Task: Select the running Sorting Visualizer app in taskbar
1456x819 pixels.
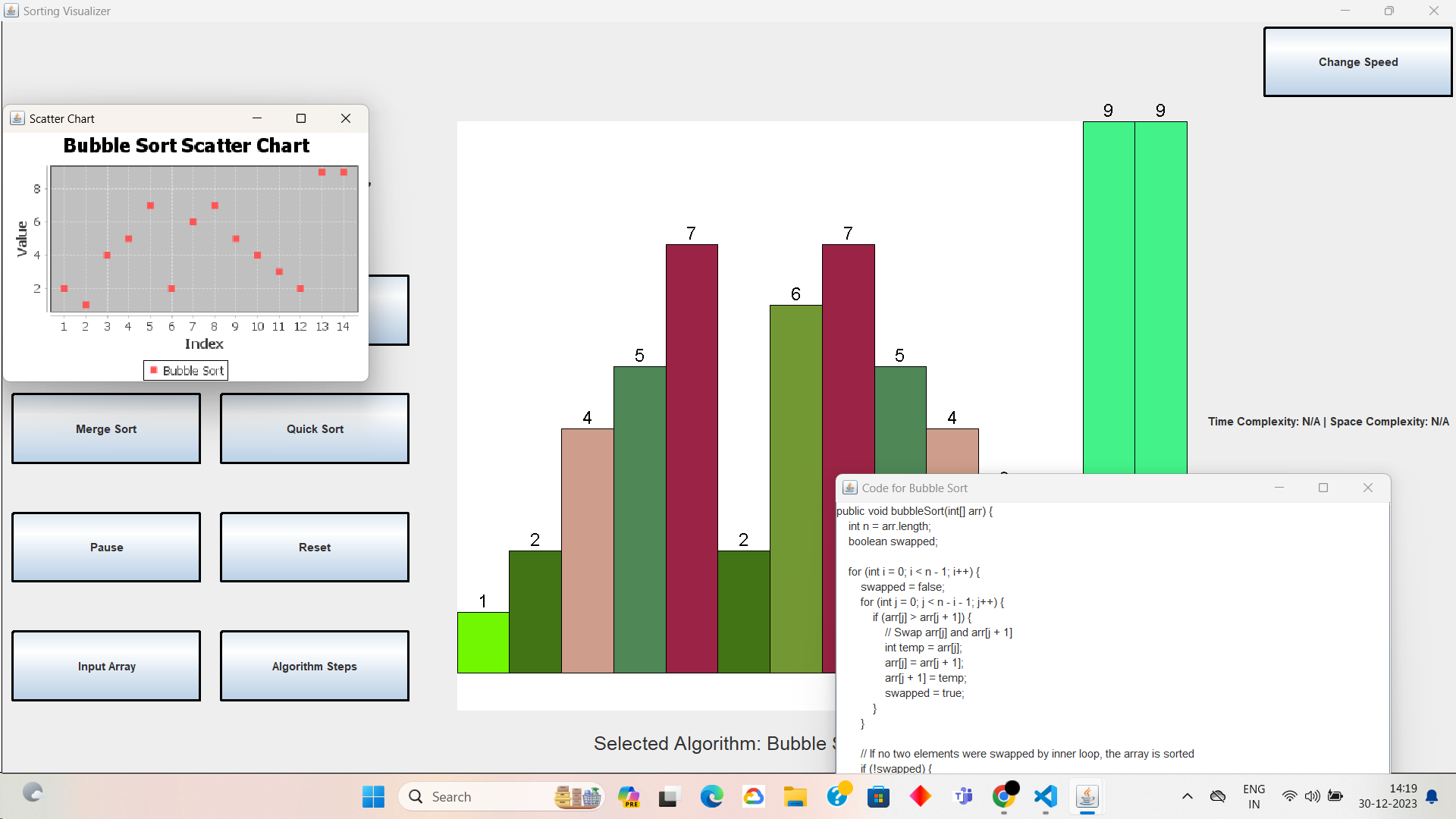Action: coord(1086,796)
